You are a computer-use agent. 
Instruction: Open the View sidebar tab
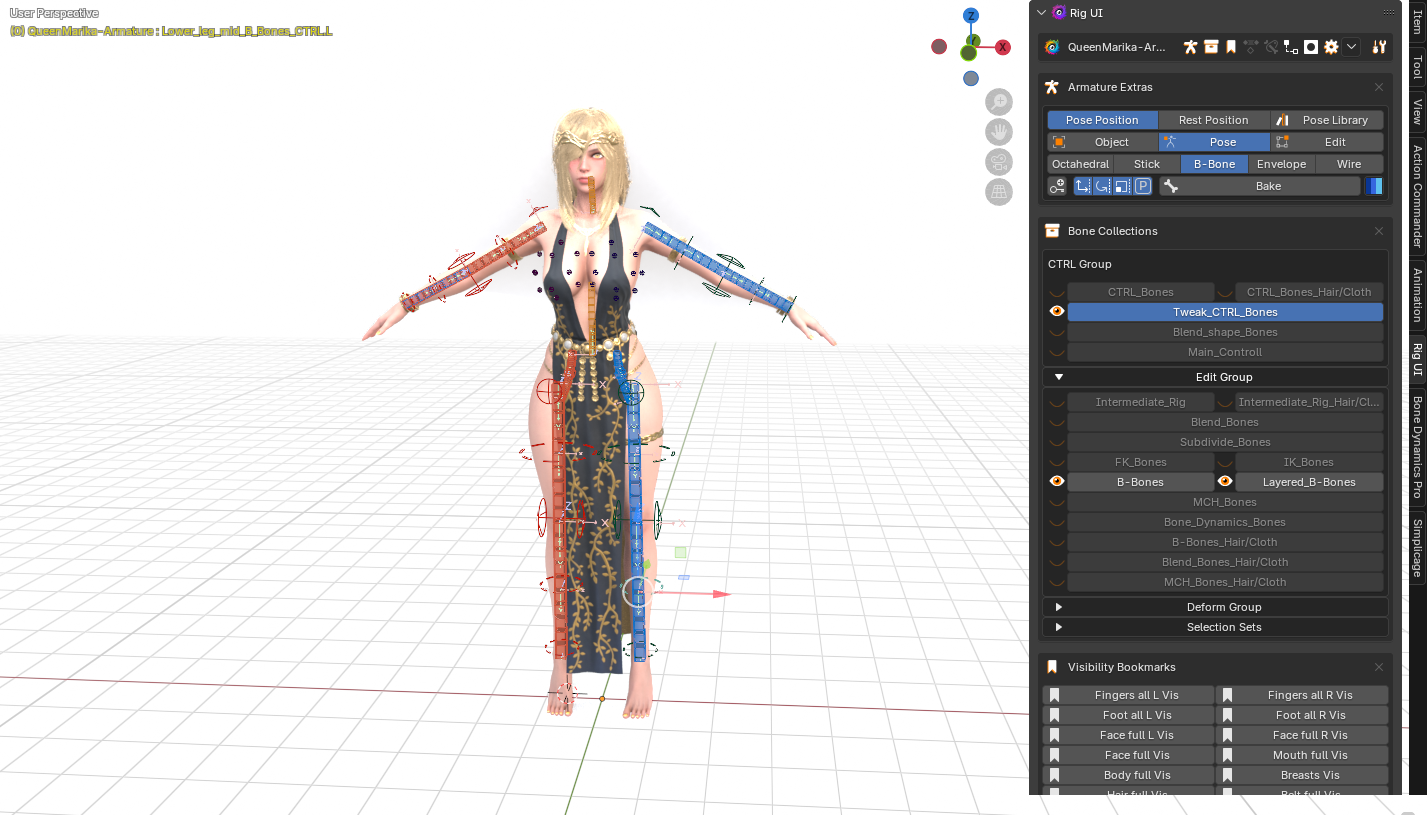point(1416,111)
